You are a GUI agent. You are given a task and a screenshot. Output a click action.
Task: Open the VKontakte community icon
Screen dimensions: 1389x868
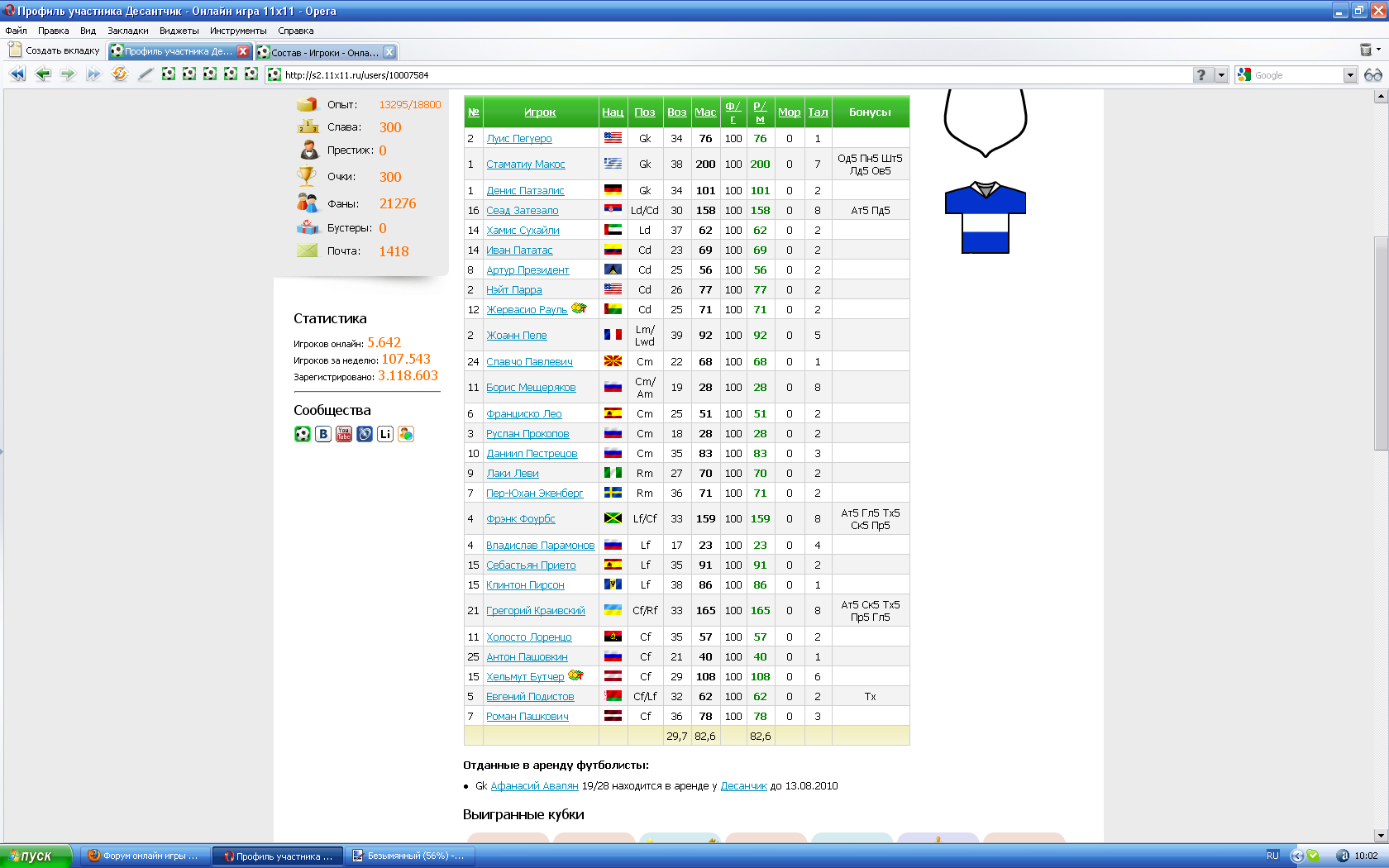tap(323, 434)
